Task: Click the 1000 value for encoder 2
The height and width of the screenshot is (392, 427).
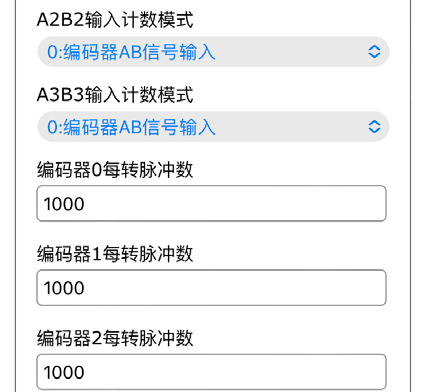Action: pos(64,372)
